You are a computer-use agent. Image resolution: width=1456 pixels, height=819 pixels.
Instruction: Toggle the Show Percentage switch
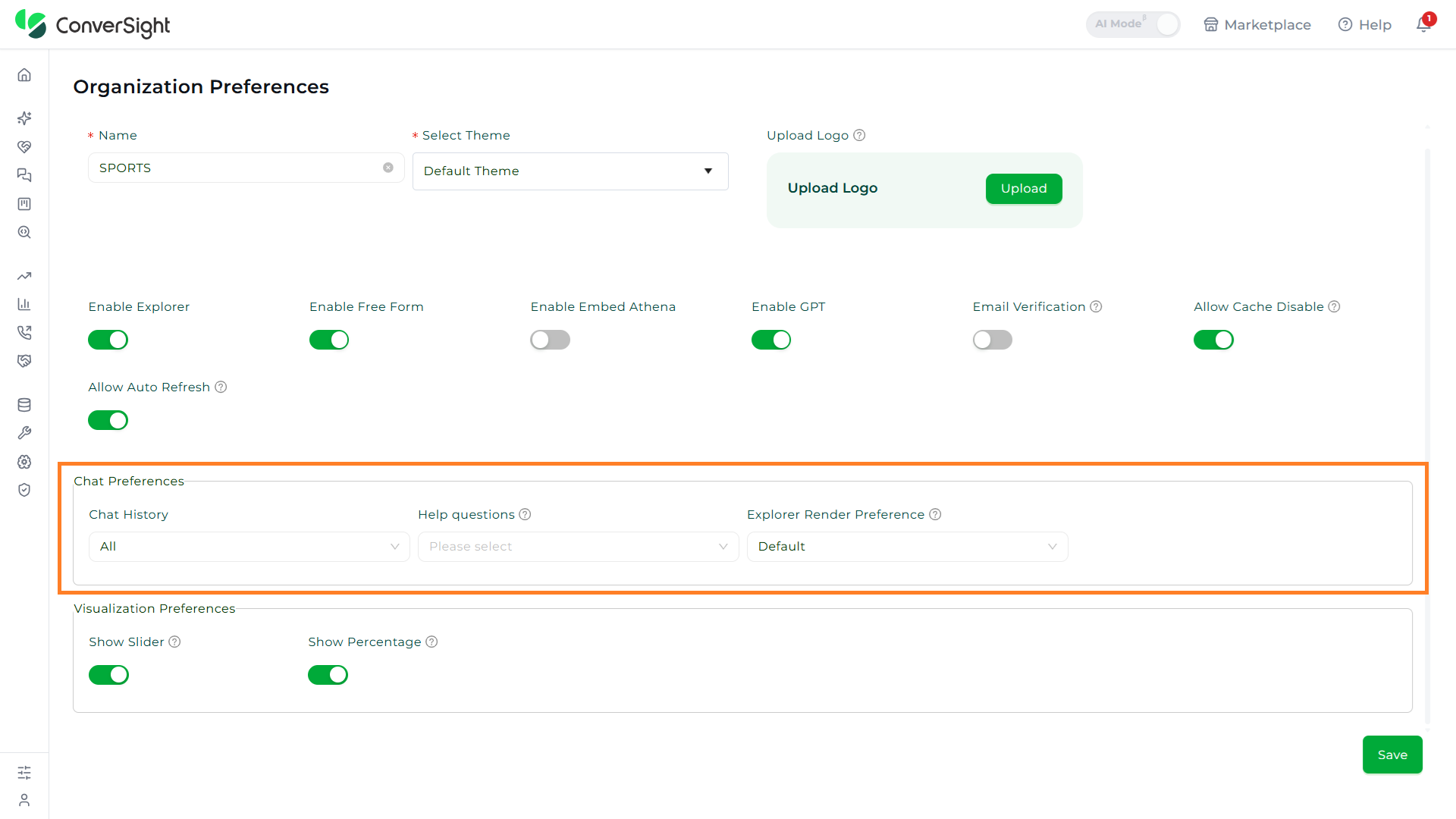328,675
